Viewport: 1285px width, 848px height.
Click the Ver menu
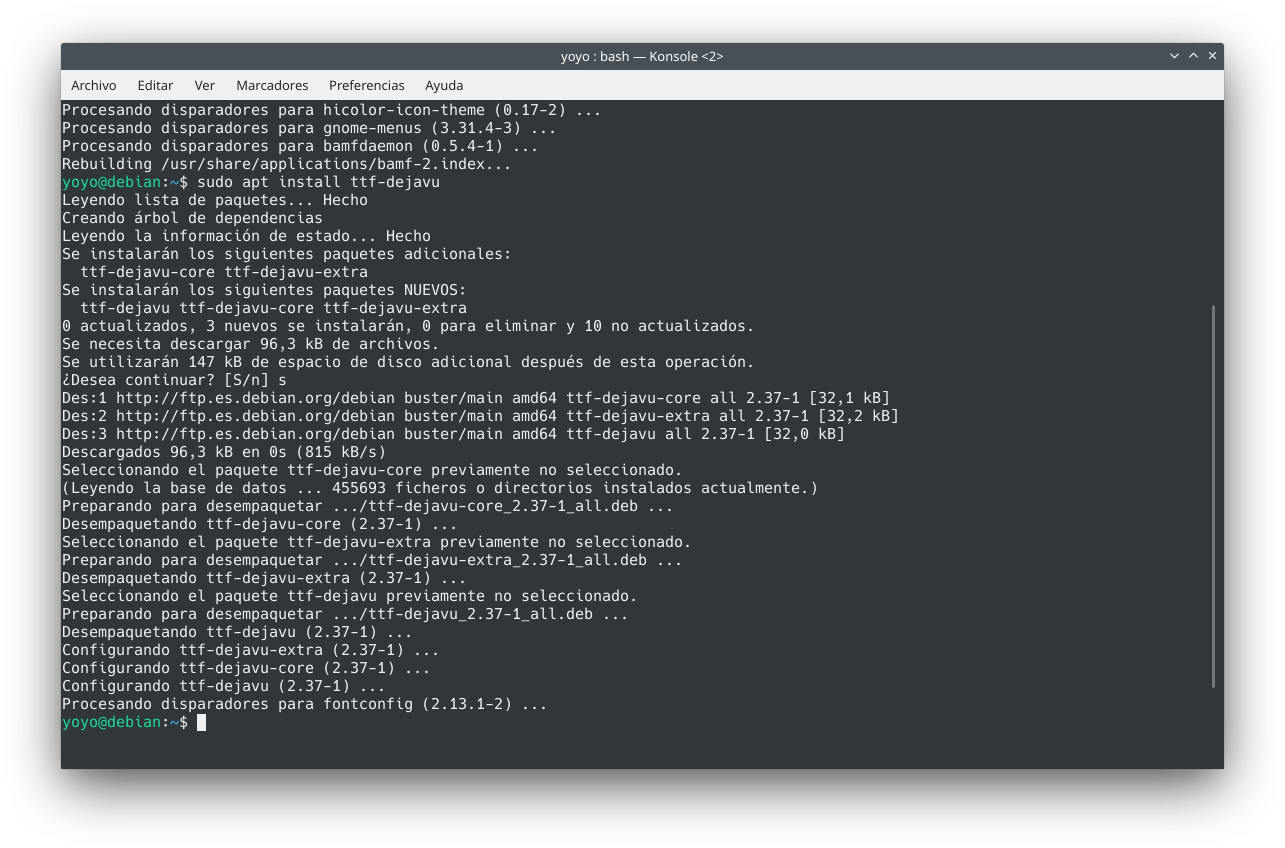tap(204, 85)
